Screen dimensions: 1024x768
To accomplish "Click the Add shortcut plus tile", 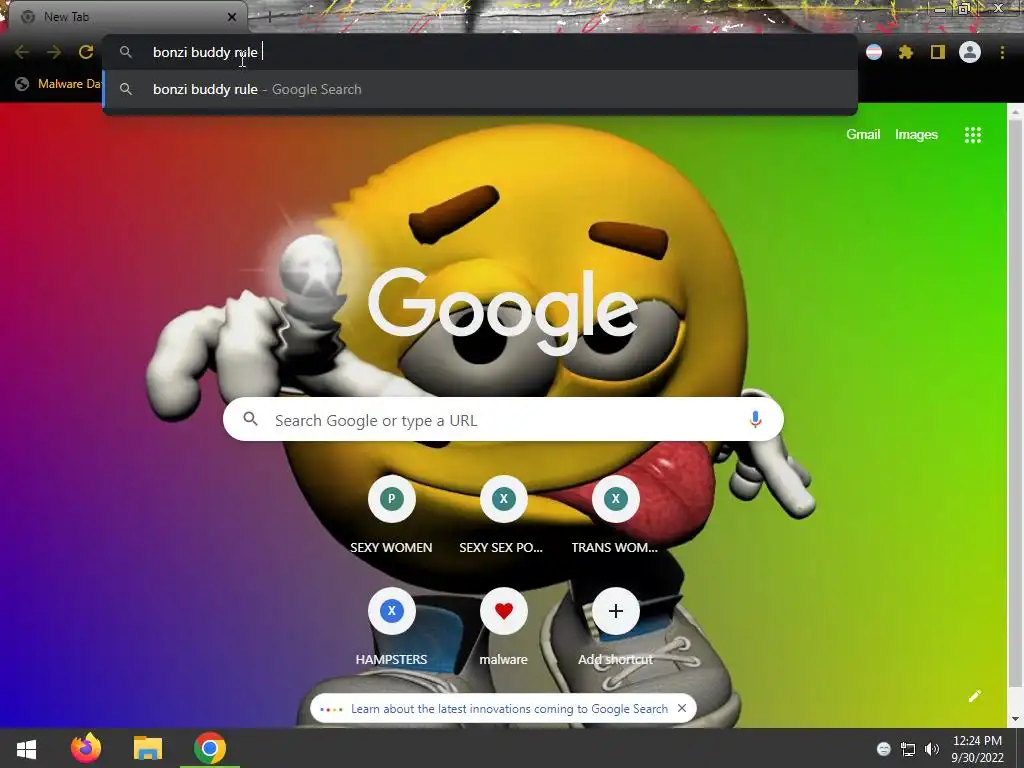I will tap(615, 628).
